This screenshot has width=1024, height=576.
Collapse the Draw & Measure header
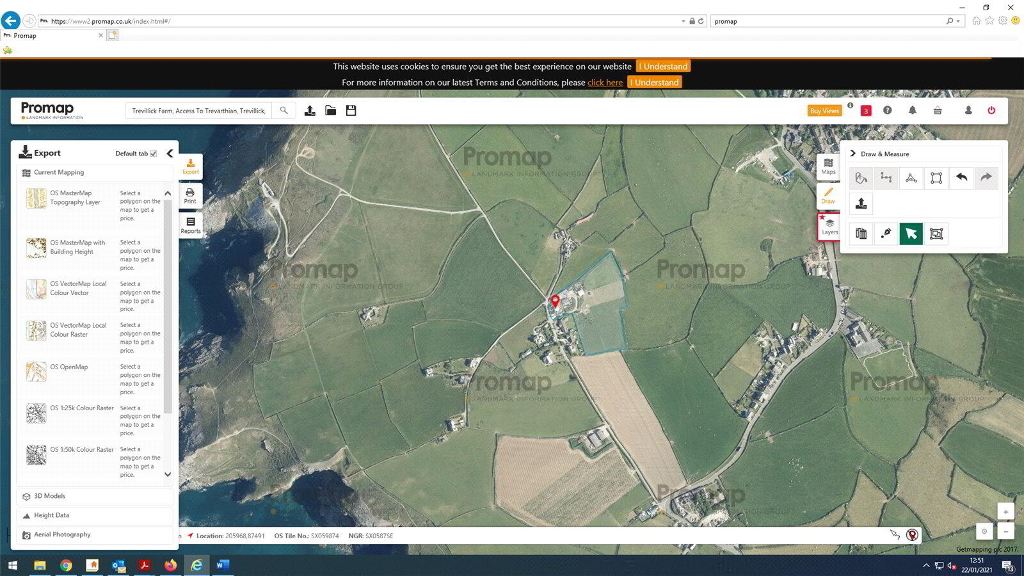click(x=853, y=154)
